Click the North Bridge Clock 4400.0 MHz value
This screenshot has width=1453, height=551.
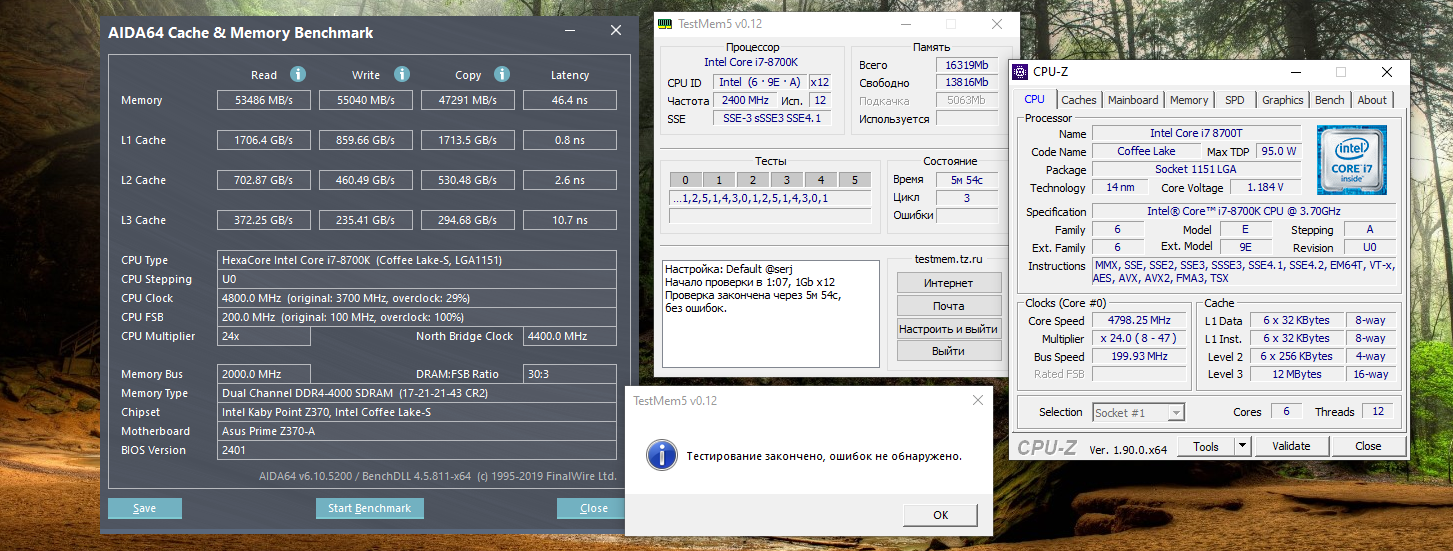[x=569, y=336]
